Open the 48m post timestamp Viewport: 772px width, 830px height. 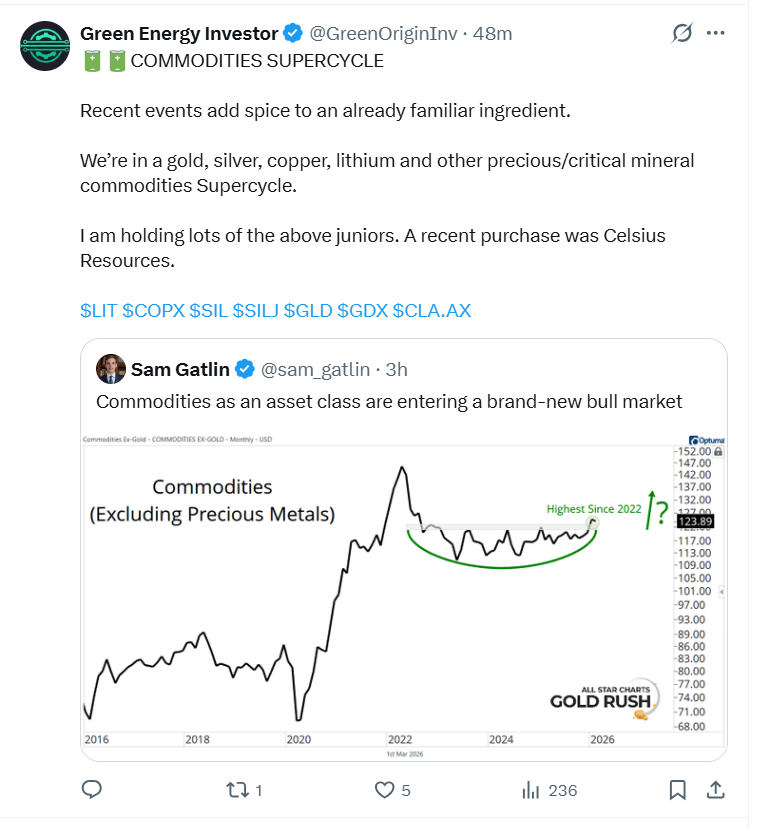(x=492, y=33)
